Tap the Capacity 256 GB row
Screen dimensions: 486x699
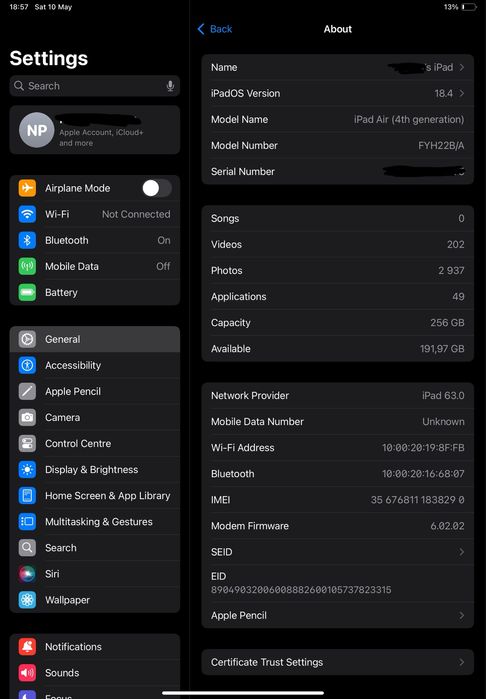[x=338, y=322]
